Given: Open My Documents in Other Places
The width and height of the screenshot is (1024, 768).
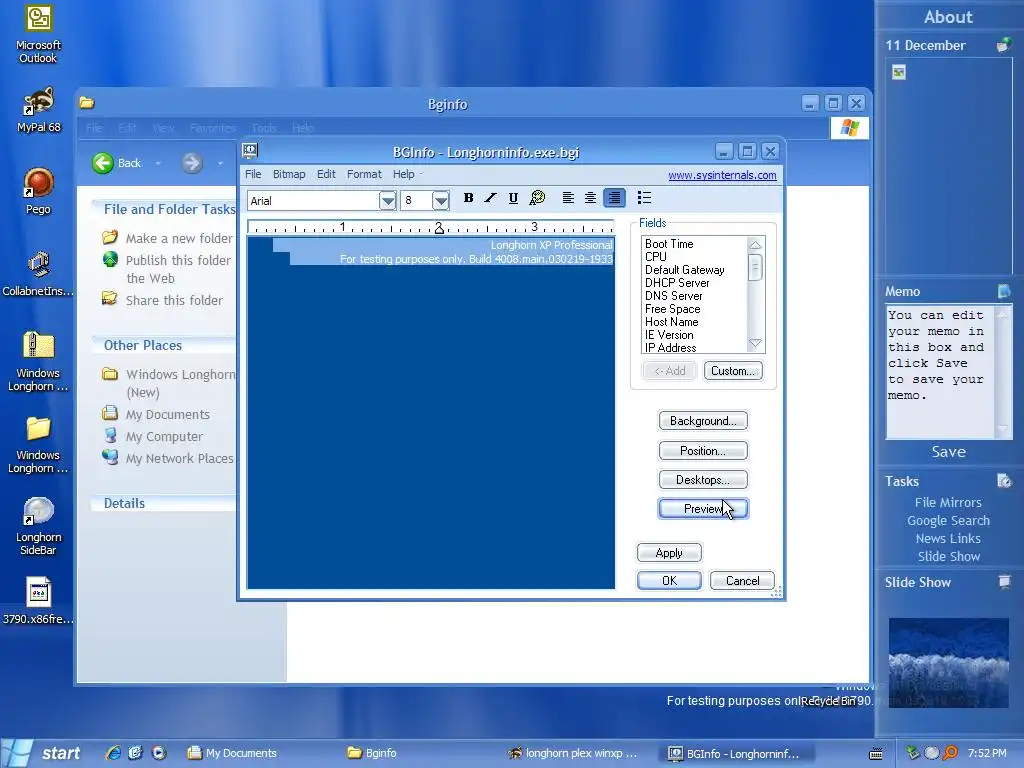Looking at the screenshot, I should [157, 415].
